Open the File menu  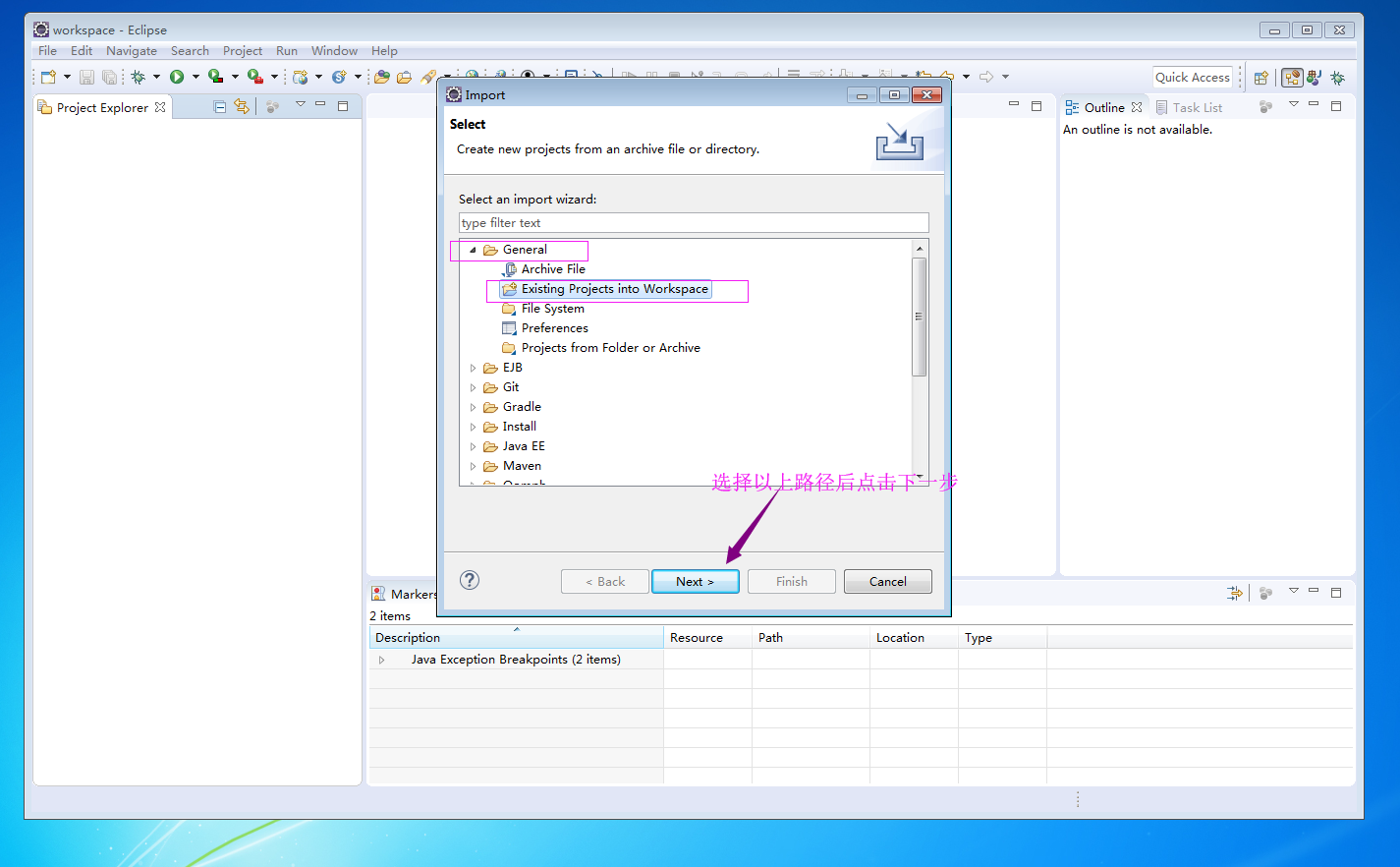click(47, 51)
